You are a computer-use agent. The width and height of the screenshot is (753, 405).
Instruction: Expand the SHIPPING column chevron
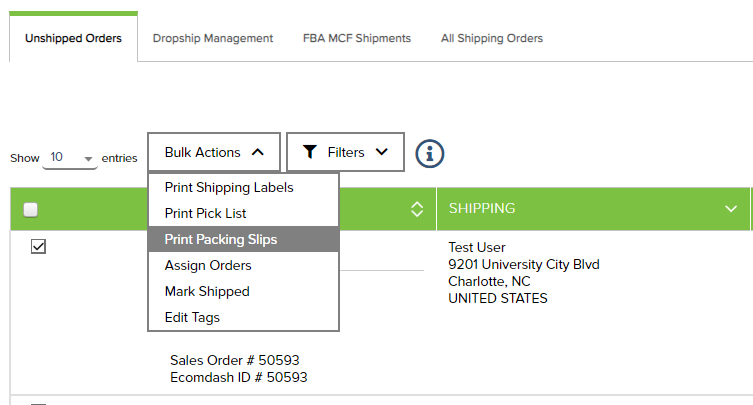coord(731,209)
